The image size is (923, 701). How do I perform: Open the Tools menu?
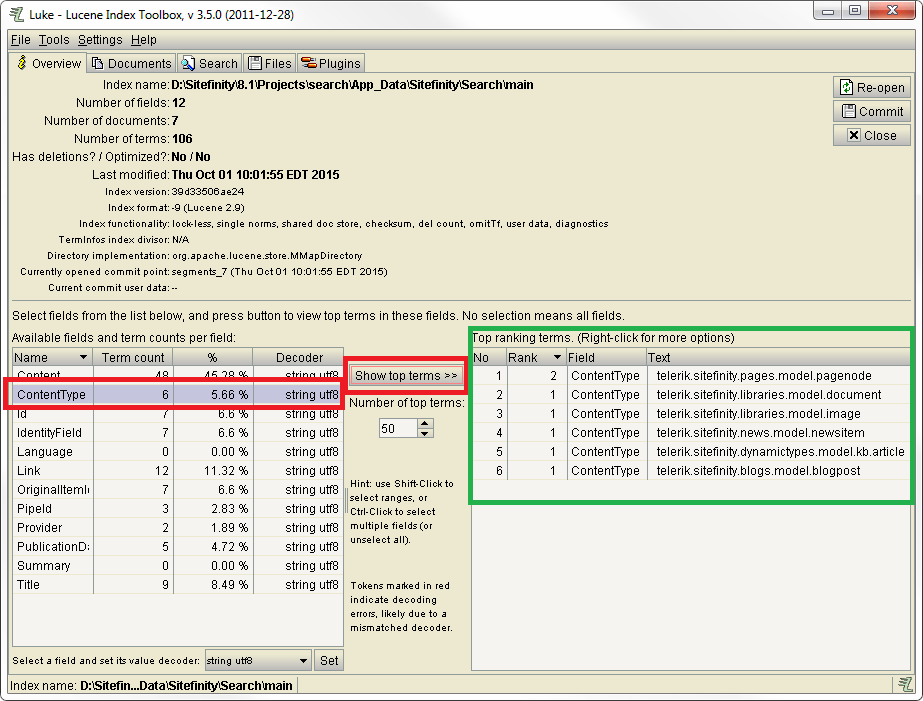(54, 40)
